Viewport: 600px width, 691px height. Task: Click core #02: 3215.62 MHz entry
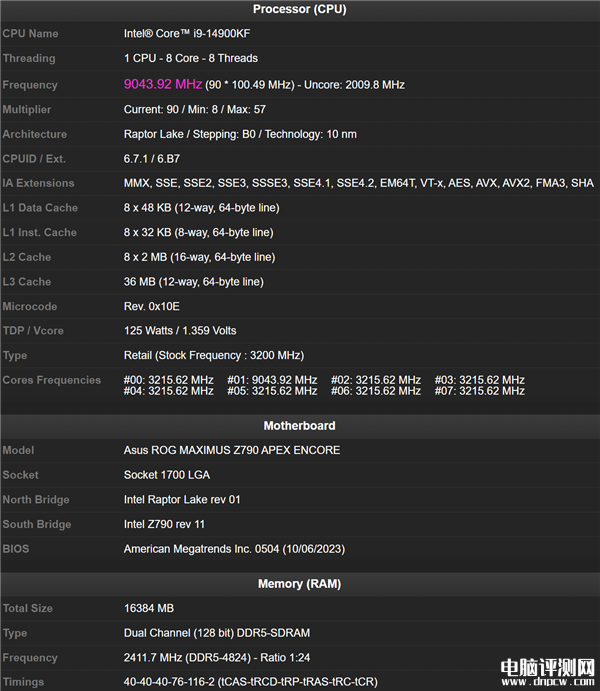(376, 380)
